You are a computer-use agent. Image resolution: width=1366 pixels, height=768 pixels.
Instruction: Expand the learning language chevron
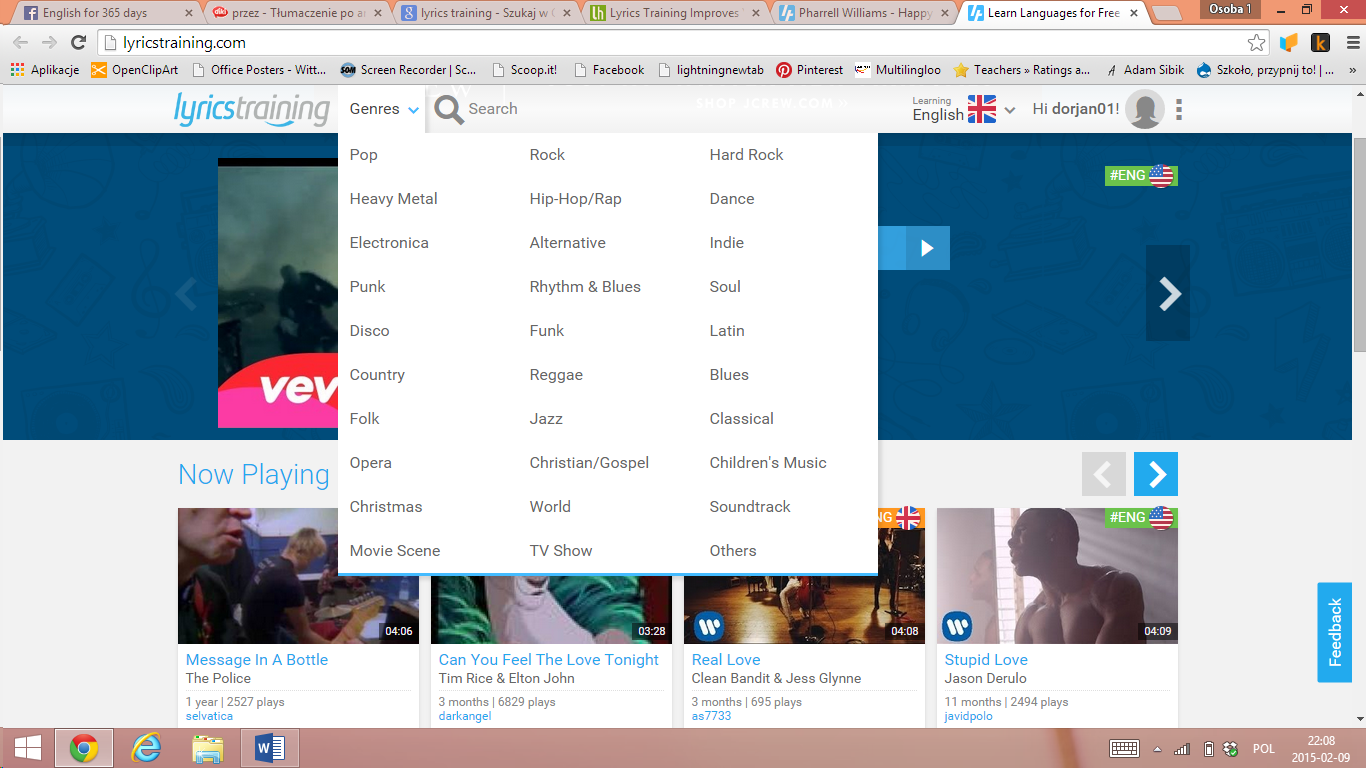pos(1010,110)
